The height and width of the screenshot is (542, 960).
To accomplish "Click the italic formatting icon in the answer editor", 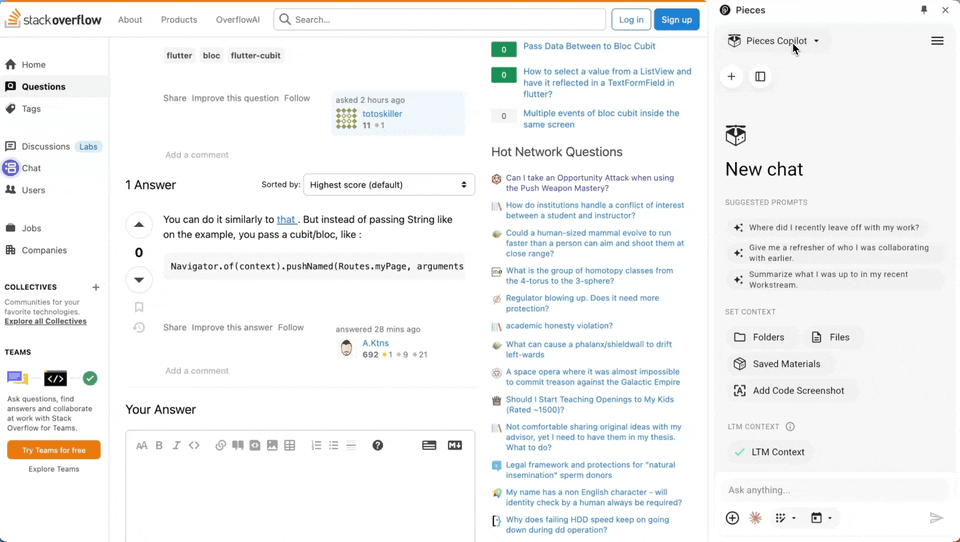I will (x=176, y=445).
